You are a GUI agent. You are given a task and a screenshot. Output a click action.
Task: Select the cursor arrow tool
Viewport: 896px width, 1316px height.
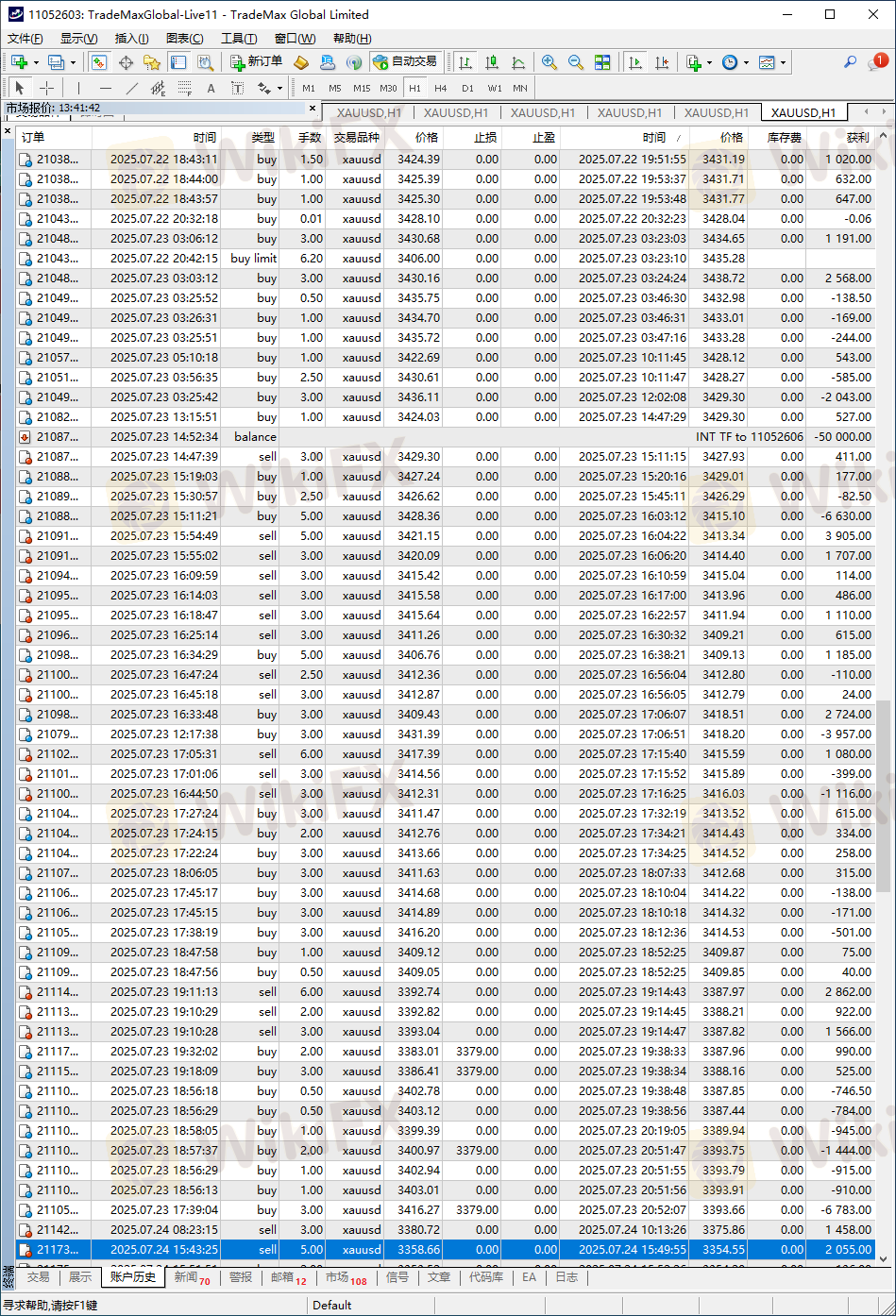[21, 88]
